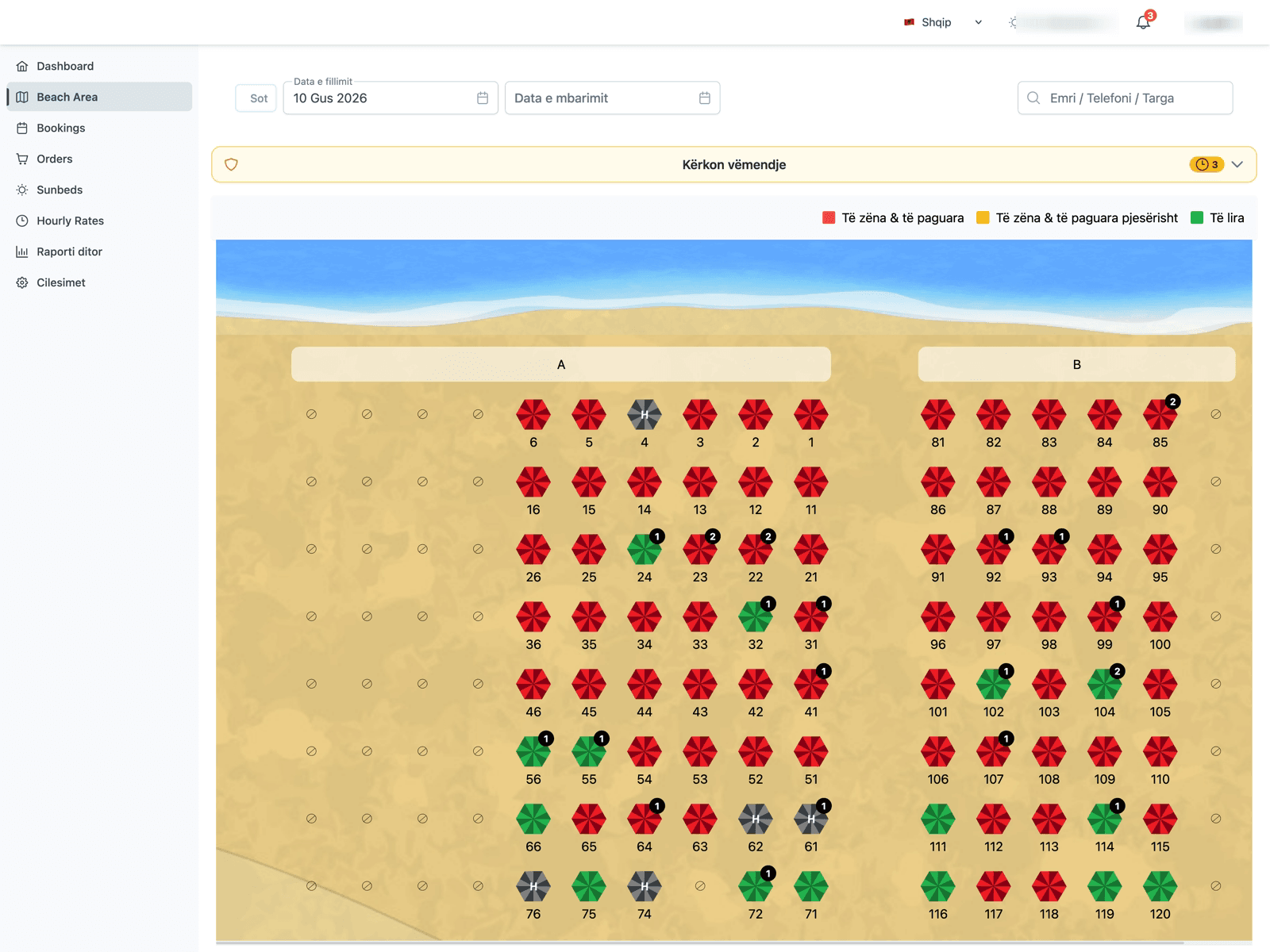The height and width of the screenshot is (952, 1270).
Task: Select section A header
Action: coord(561,365)
